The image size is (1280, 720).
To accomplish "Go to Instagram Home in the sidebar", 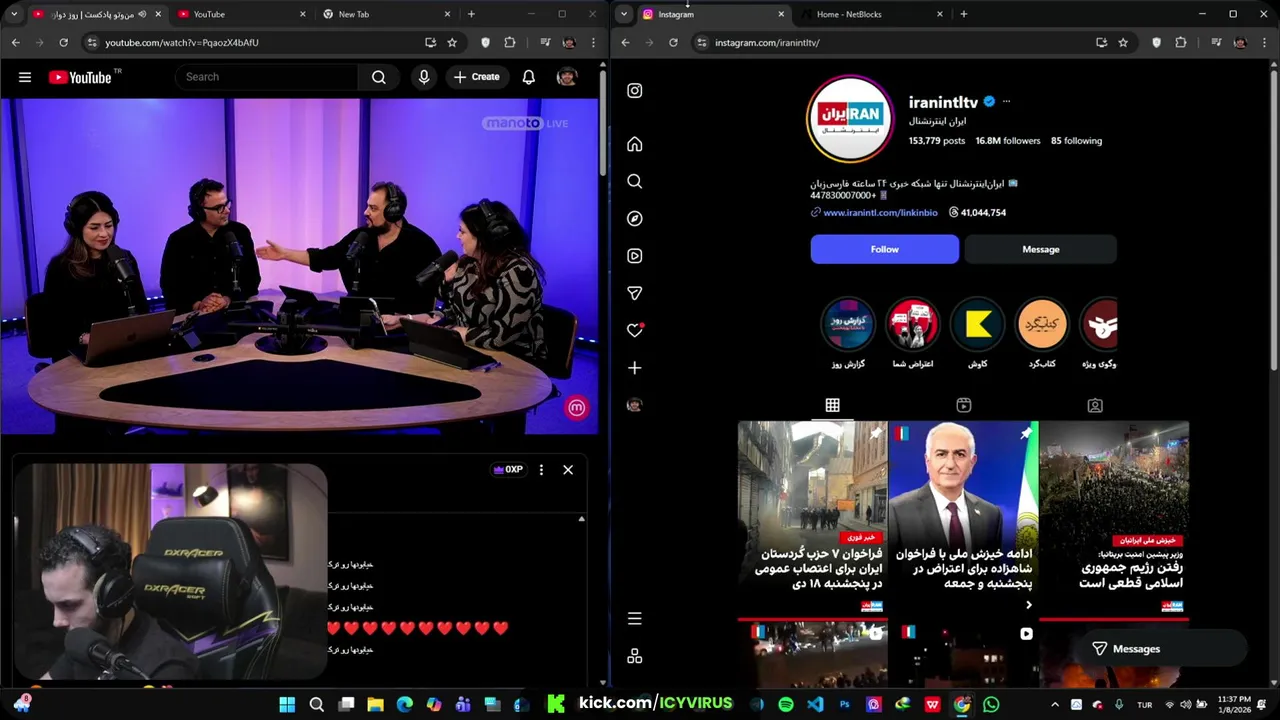I will pyautogui.click(x=634, y=145).
